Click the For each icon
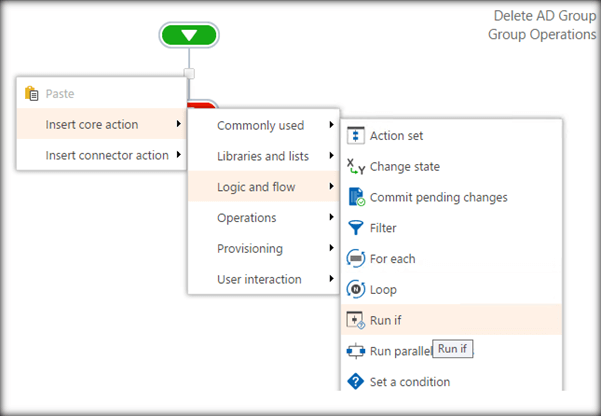601x416 pixels. pyautogui.click(x=355, y=259)
